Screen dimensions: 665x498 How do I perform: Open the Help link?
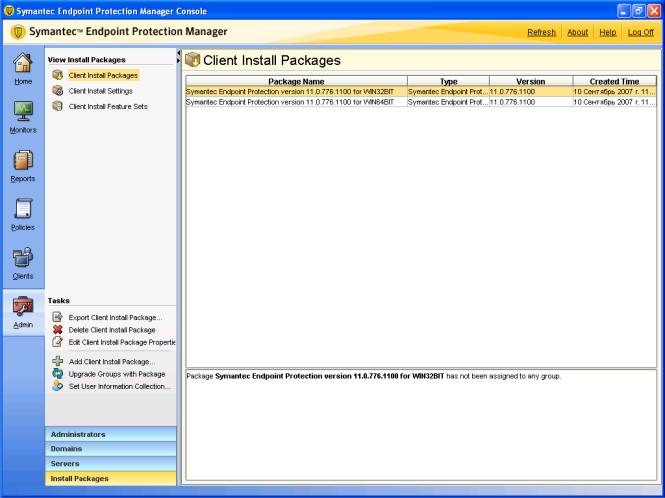point(607,32)
